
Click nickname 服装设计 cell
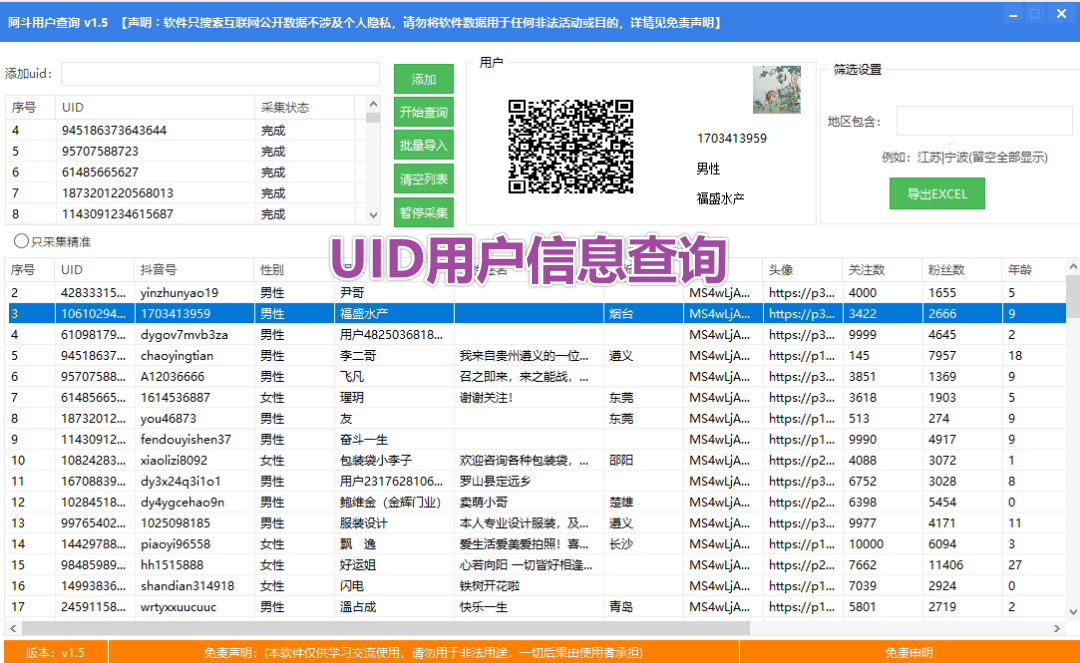coord(394,523)
